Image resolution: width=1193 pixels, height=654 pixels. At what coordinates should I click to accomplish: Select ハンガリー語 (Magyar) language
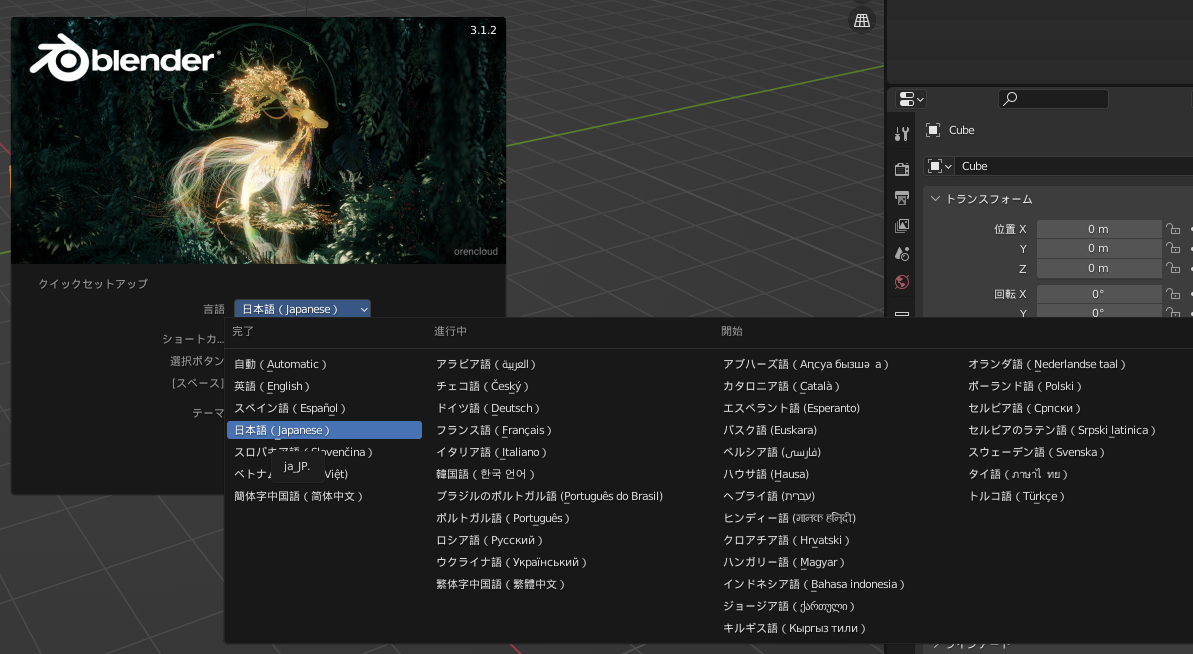coord(784,563)
